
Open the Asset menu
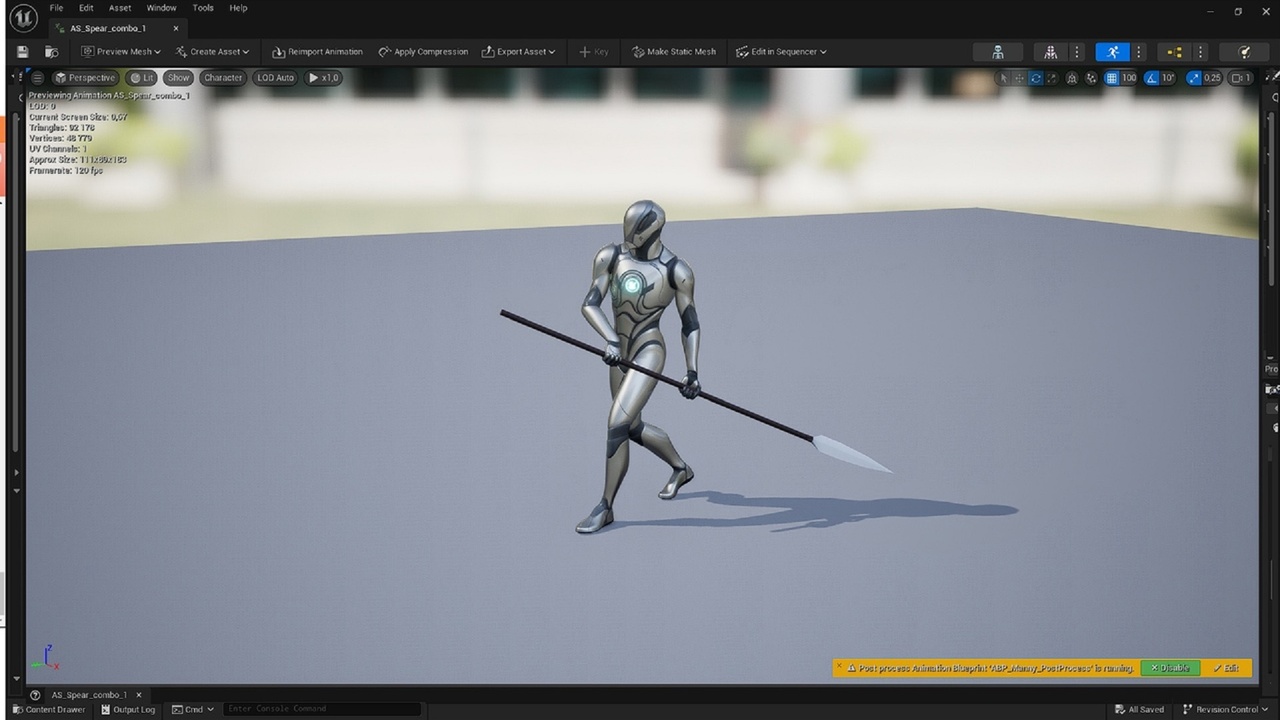tap(120, 8)
